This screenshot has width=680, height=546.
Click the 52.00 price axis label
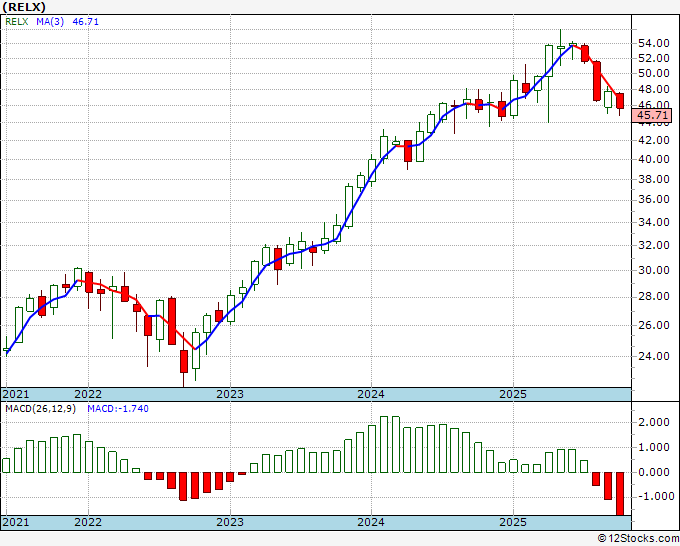point(654,58)
